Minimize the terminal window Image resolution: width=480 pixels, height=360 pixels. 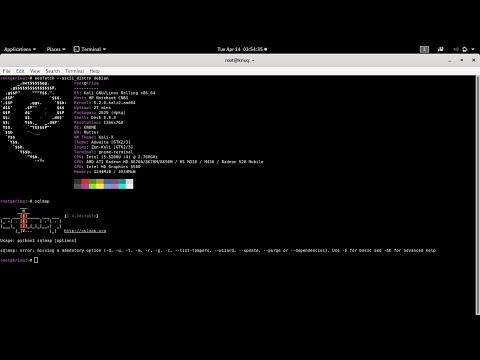point(450,60)
